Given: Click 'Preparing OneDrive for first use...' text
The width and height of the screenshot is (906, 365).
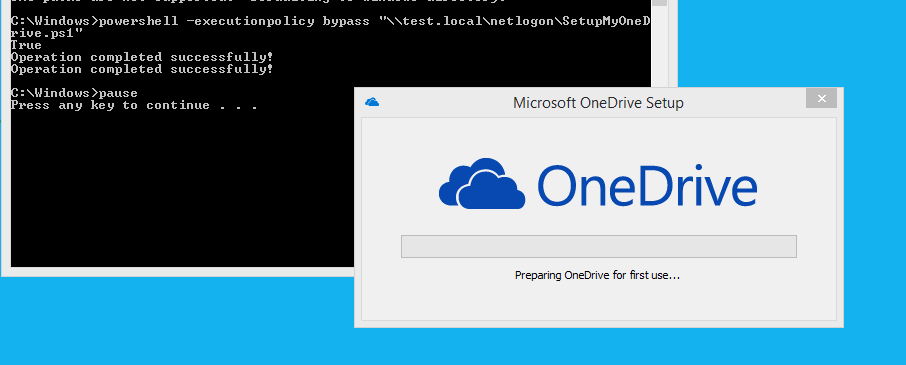Looking at the screenshot, I should tap(597, 275).
